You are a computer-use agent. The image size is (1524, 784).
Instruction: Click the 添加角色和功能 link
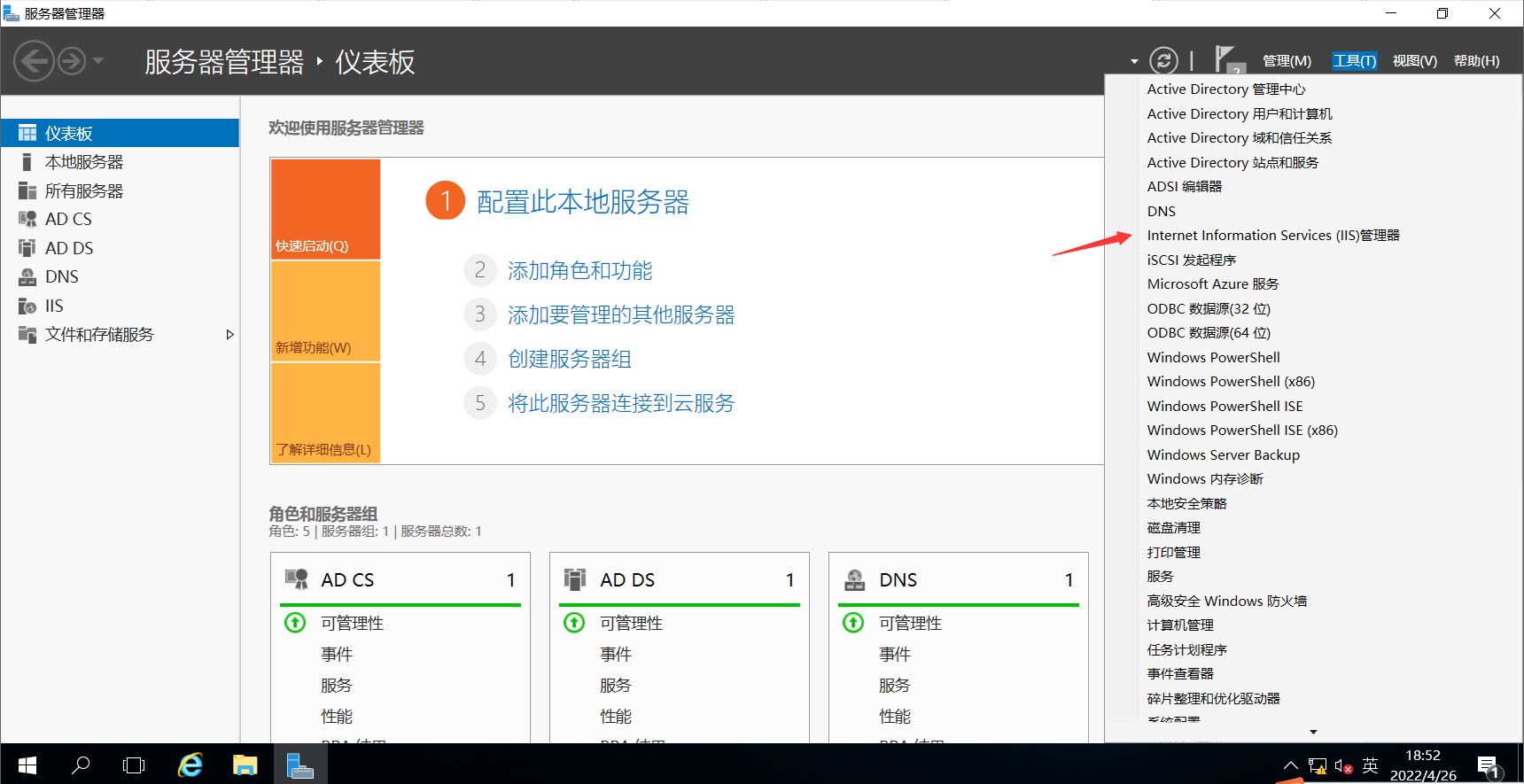[x=579, y=270]
